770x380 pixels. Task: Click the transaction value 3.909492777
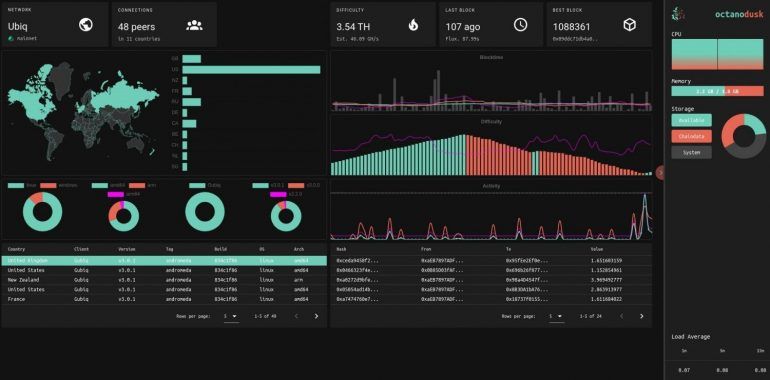(x=606, y=279)
